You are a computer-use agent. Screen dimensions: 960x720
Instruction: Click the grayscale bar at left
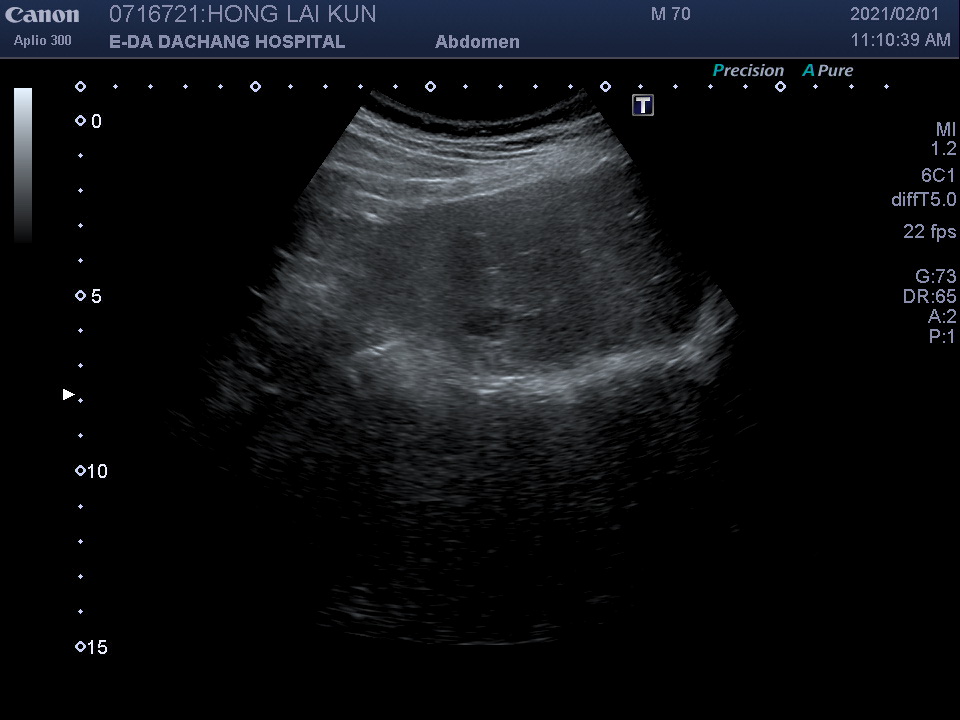click(x=23, y=165)
